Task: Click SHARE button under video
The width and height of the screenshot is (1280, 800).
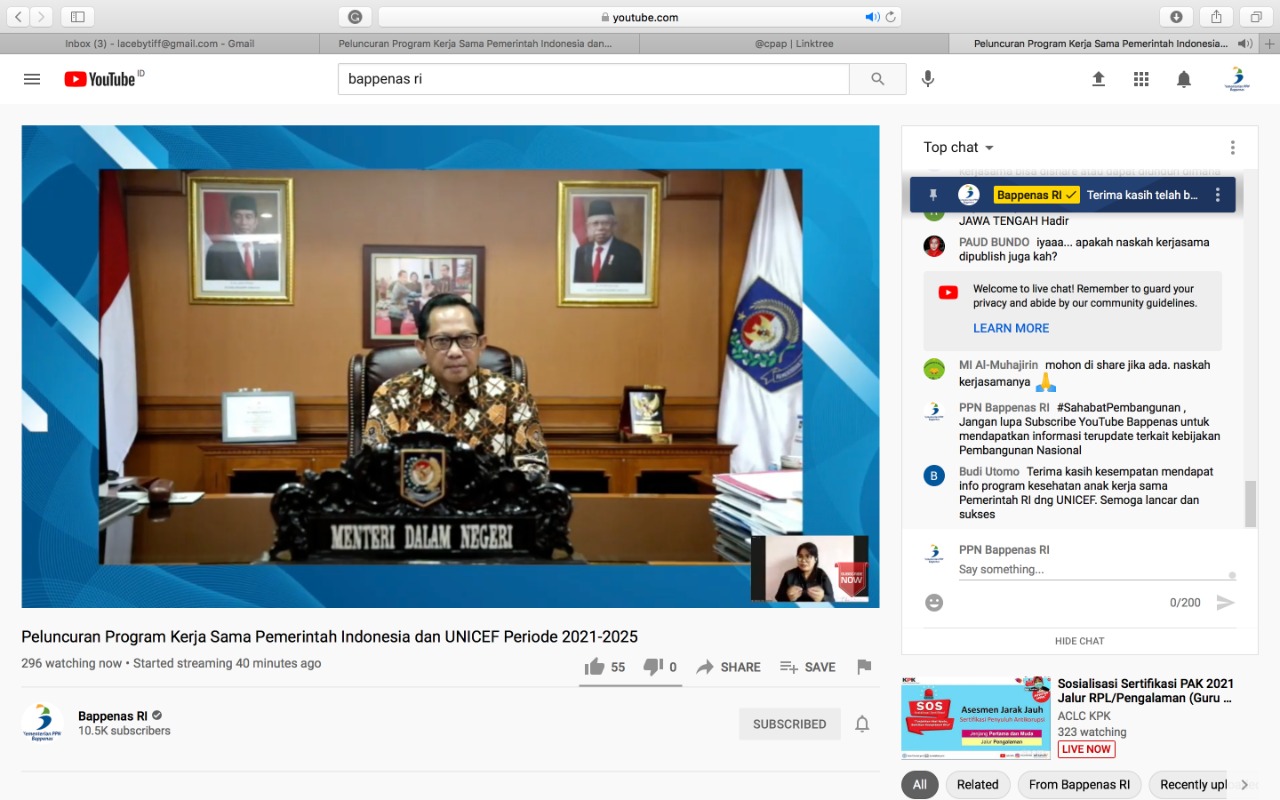Action: pyautogui.click(x=729, y=667)
